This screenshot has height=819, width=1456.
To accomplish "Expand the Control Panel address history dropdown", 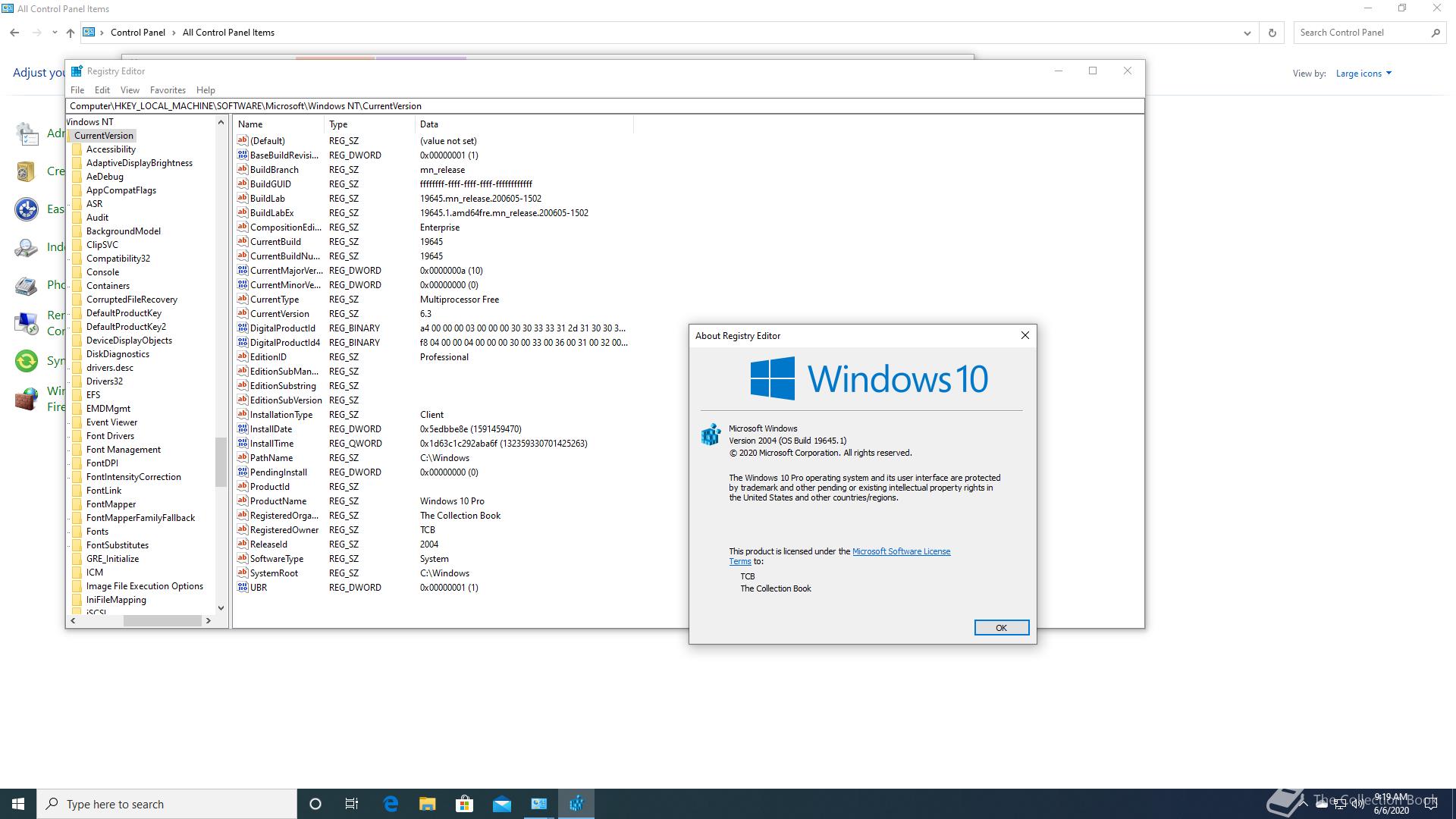I will (x=1247, y=33).
